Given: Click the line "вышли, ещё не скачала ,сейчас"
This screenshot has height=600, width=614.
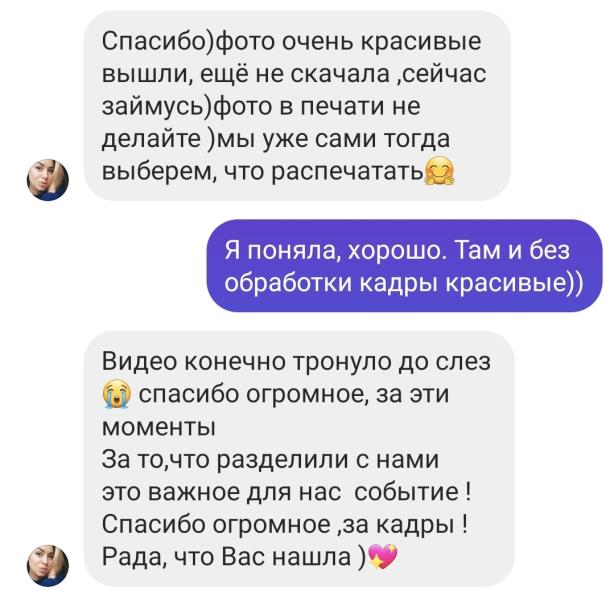Looking at the screenshot, I should point(294,74).
